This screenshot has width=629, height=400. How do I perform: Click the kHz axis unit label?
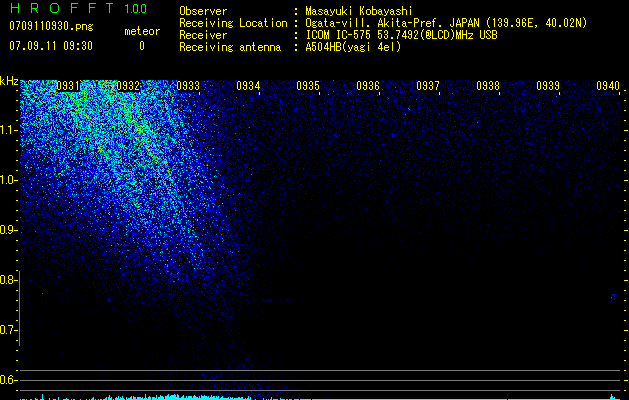[x=9, y=81]
